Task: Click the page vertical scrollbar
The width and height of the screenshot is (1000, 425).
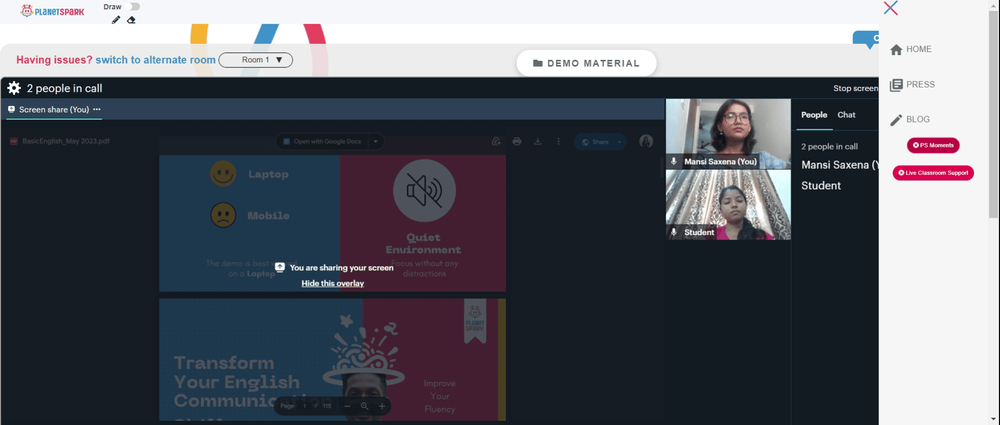Action: pyautogui.click(x=994, y=115)
